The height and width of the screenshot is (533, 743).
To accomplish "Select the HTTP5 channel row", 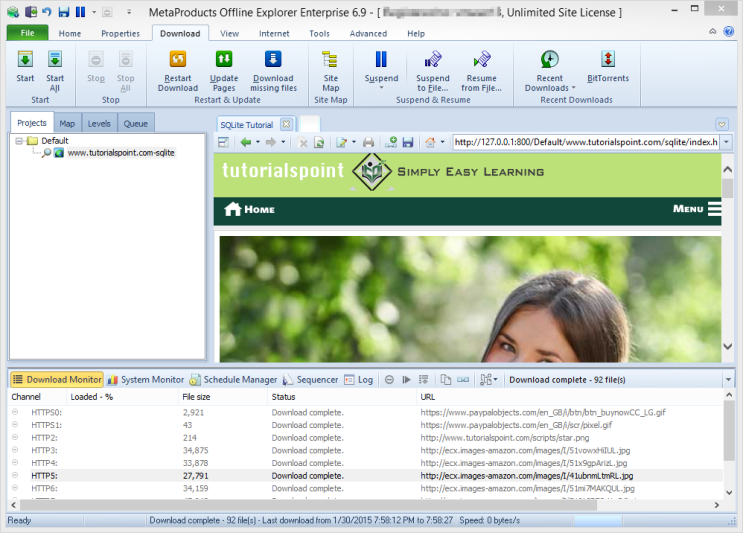I will coord(365,476).
